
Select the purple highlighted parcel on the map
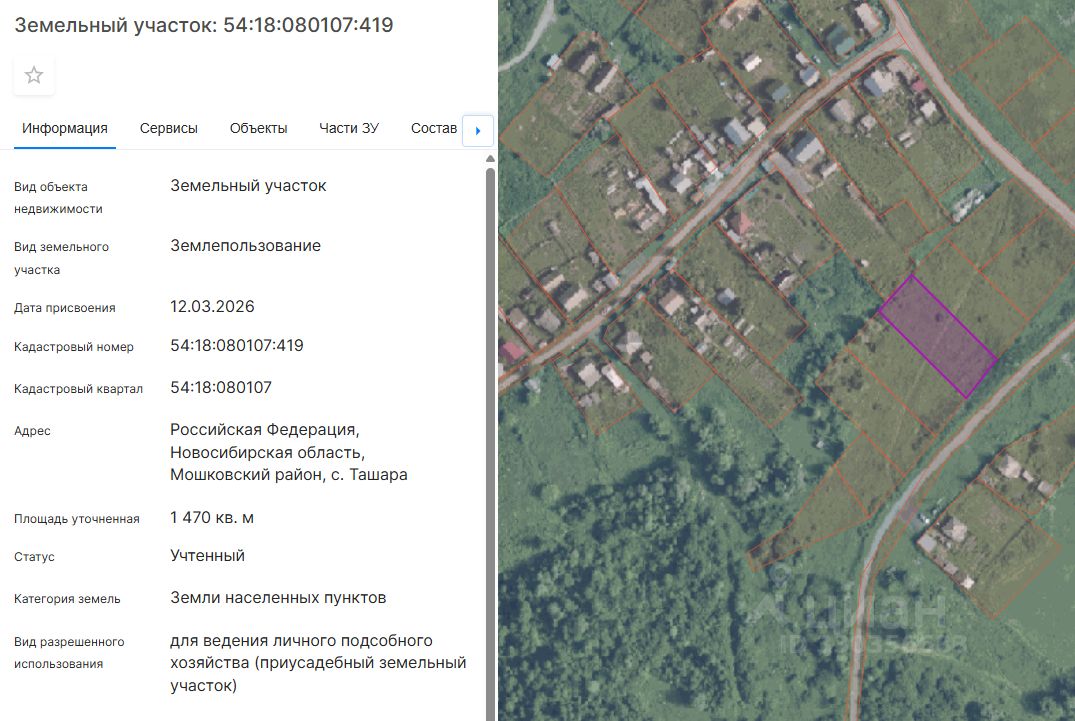point(938,336)
